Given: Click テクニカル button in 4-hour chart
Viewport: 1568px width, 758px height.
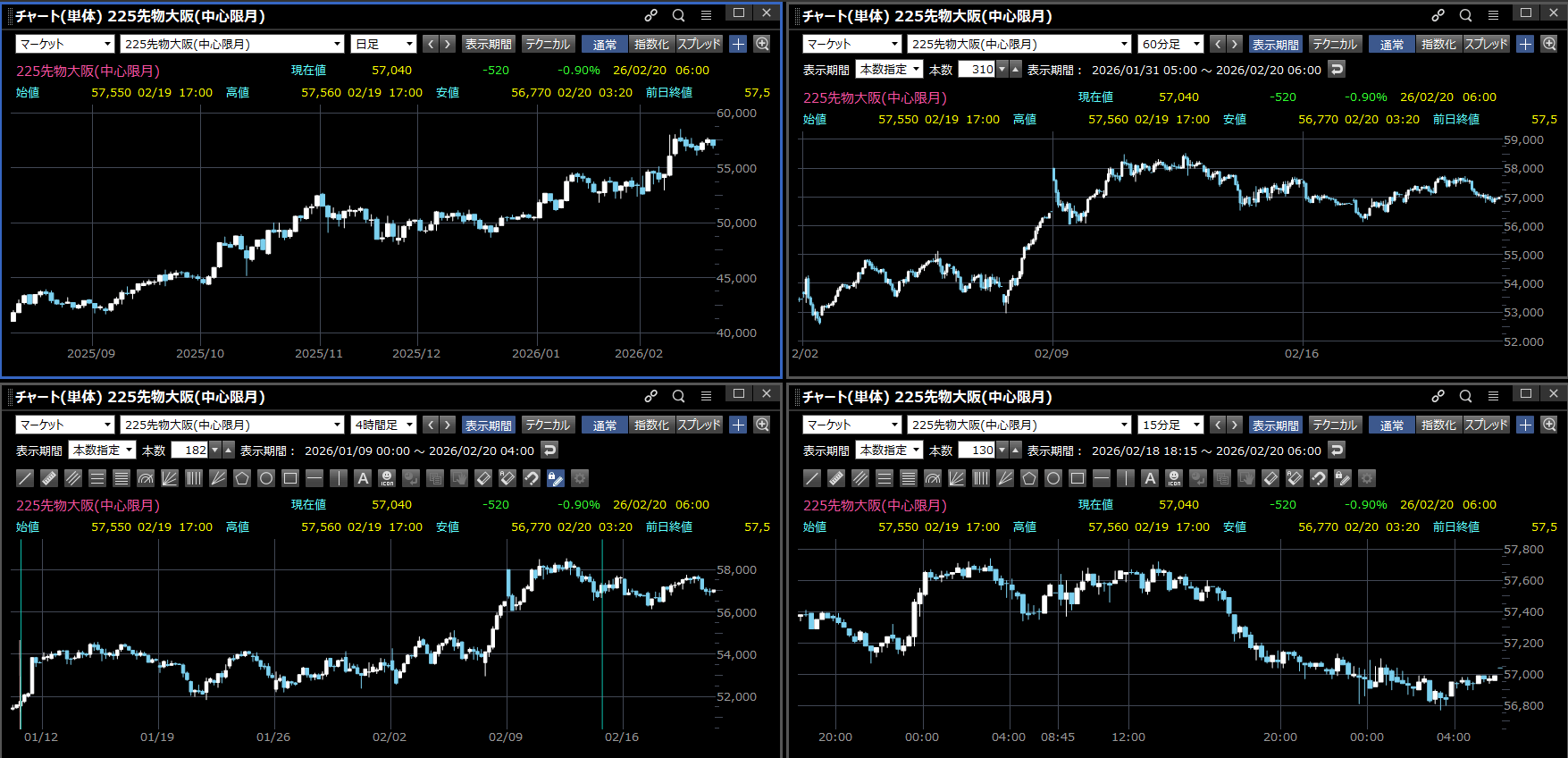Looking at the screenshot, I should pos(548,425).
